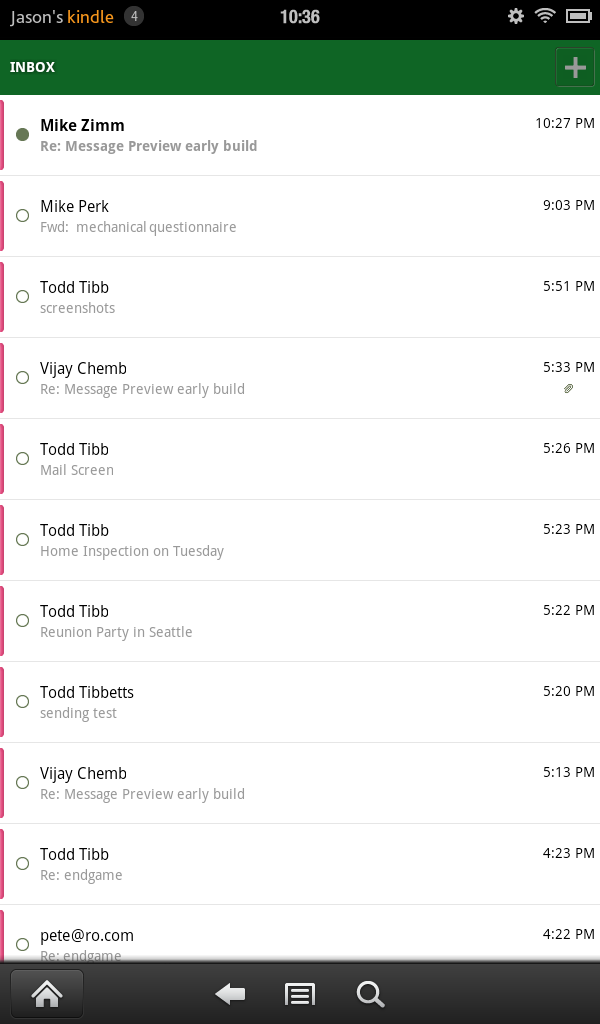This screenshot has height=1024, width=600.
Task: Tap the notification count badge
Action: click(134, 16)
